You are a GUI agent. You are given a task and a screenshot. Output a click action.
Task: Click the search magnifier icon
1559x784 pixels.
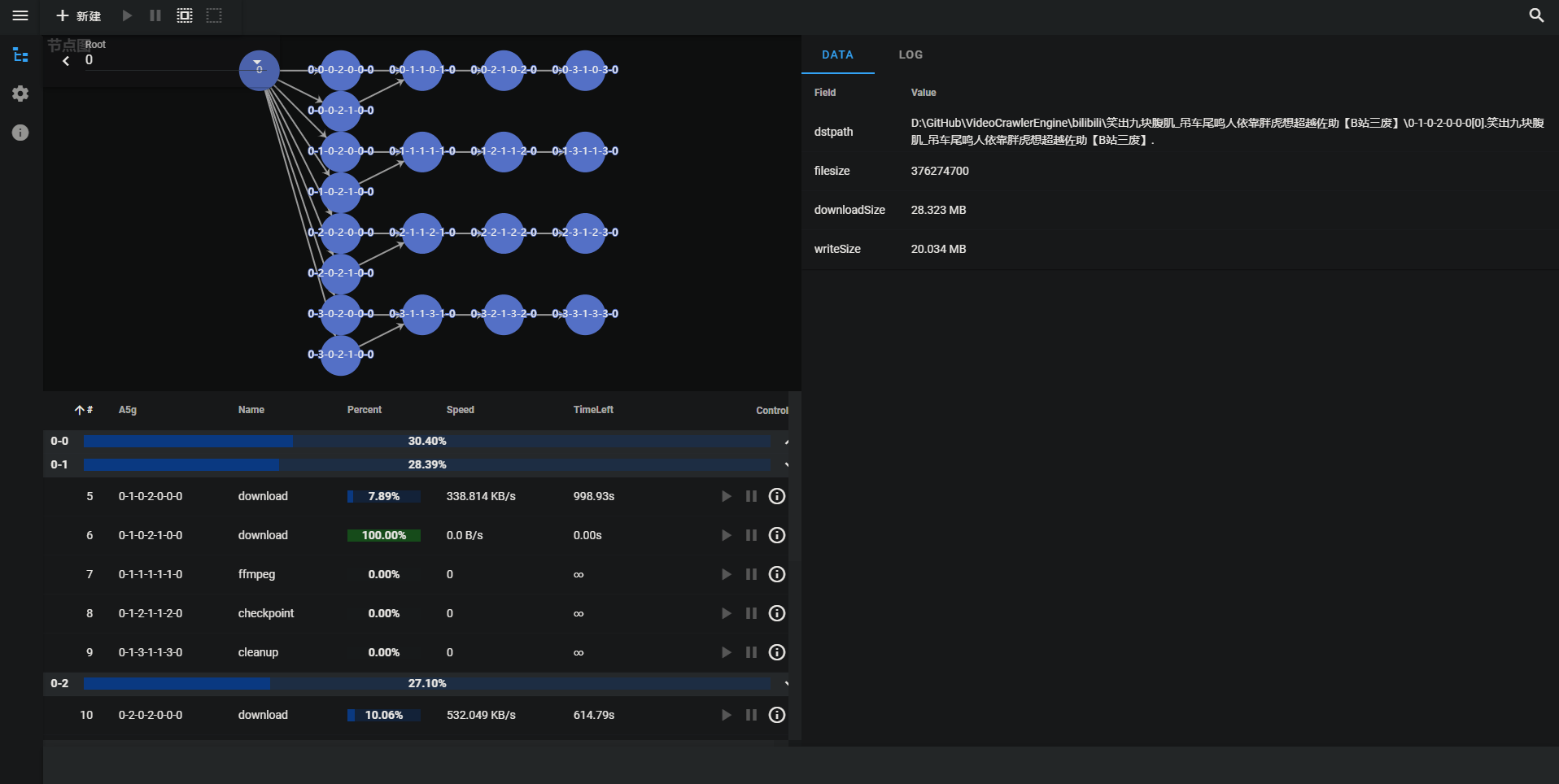coord(1536,15)
